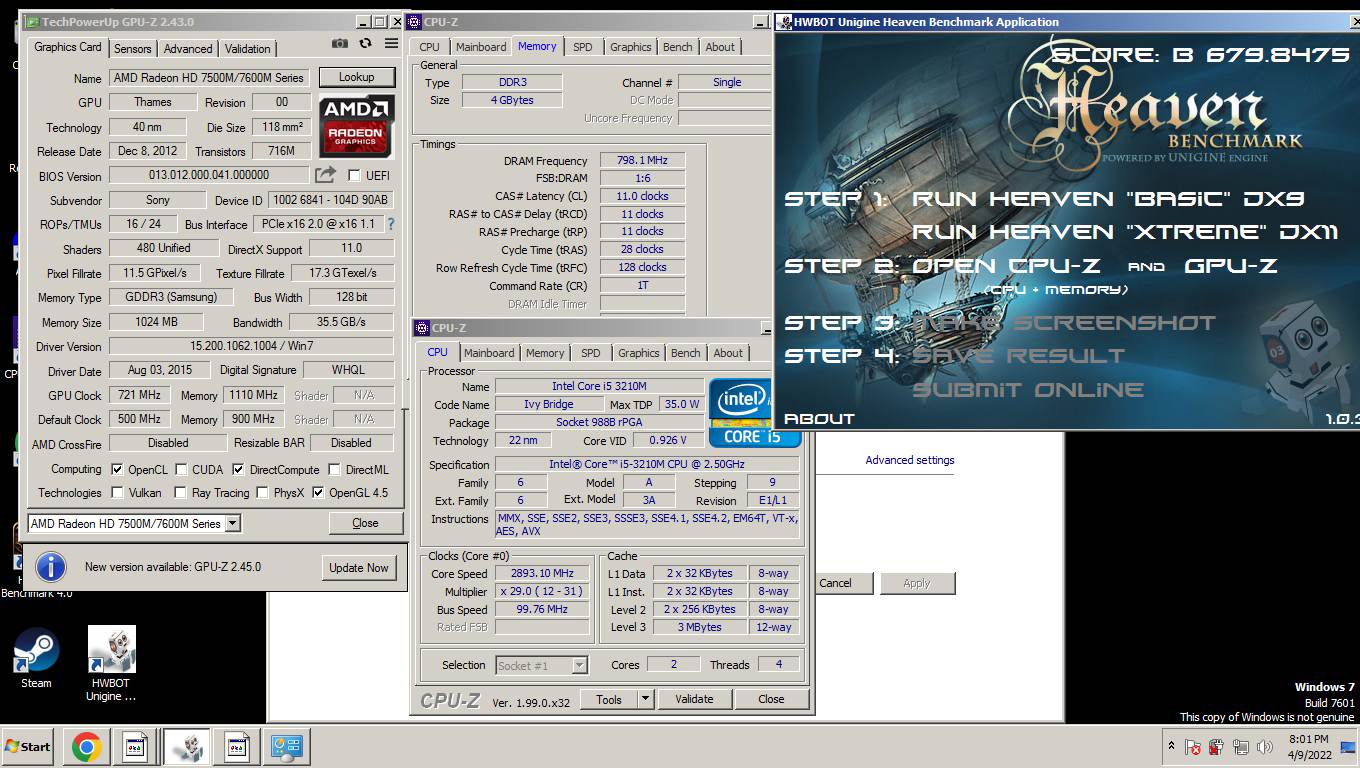Click HWBOT Heaven window title icon
Screen dimensions: 1360x768
[x=783, y=21]
